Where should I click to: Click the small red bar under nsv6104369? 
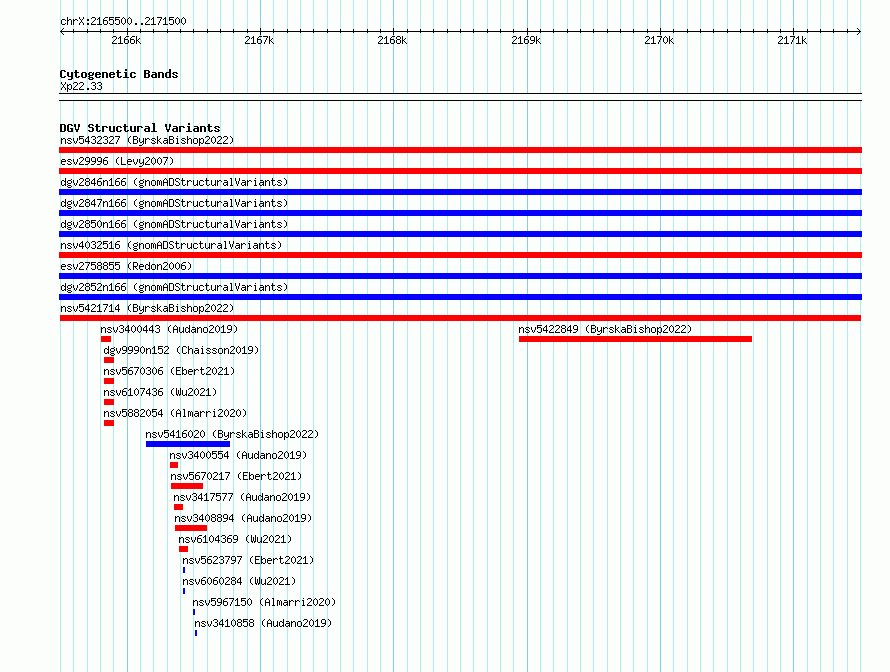183,549
